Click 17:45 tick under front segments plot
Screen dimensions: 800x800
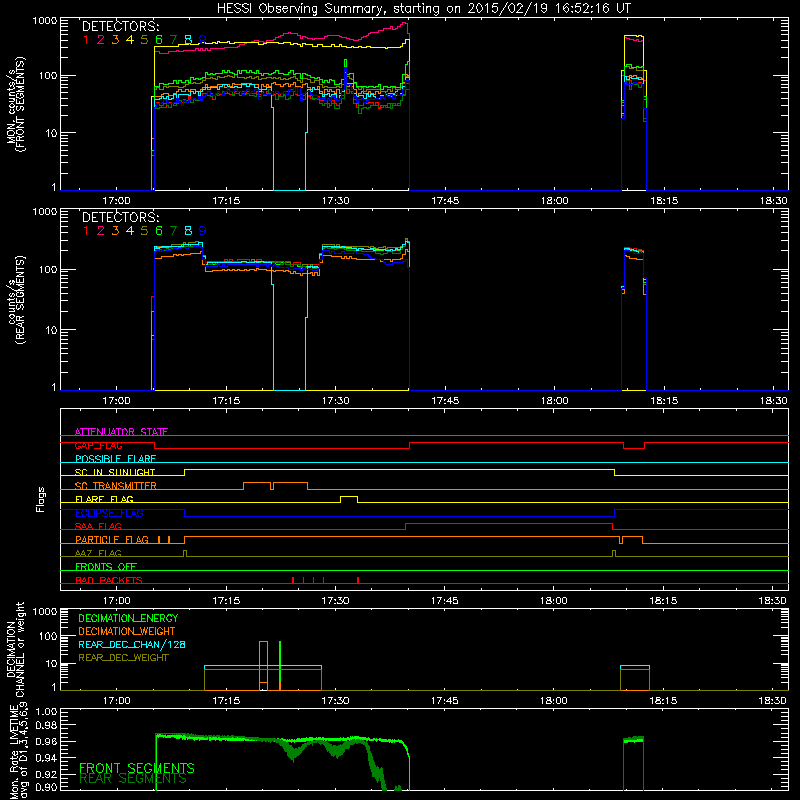tap(445, 201)
